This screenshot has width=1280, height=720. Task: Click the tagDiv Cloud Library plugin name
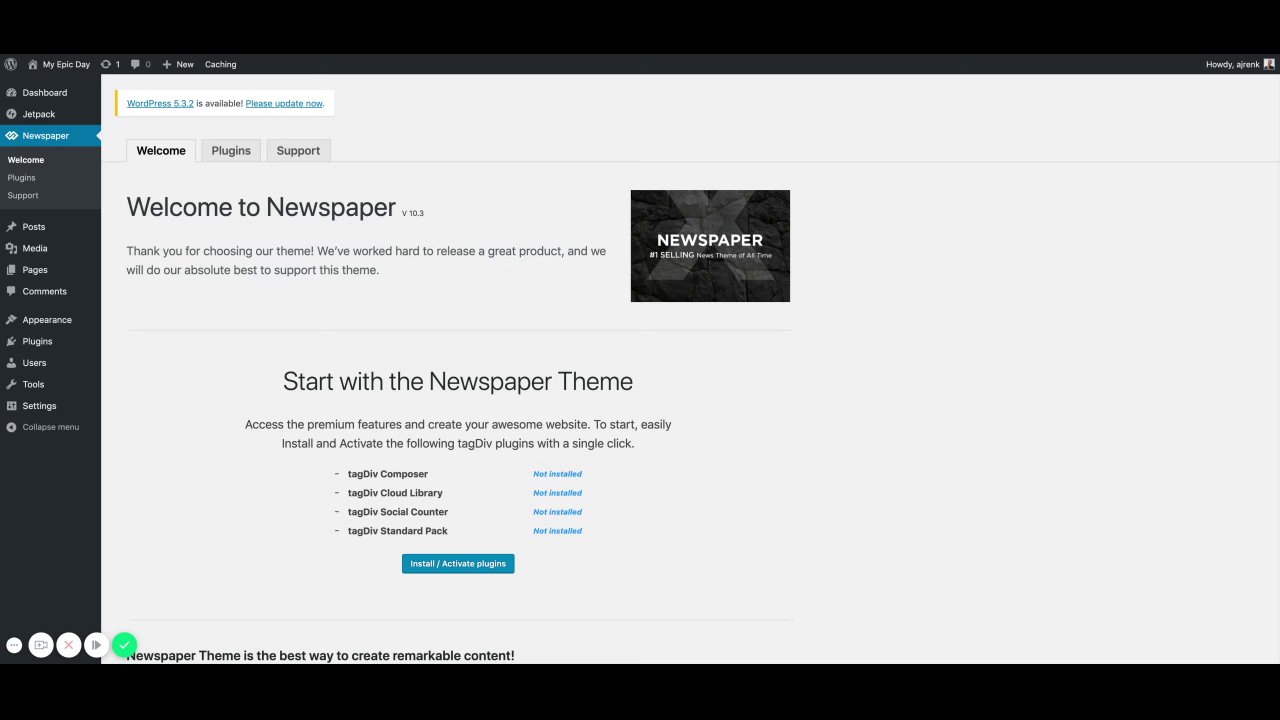(x=395, y=493)
